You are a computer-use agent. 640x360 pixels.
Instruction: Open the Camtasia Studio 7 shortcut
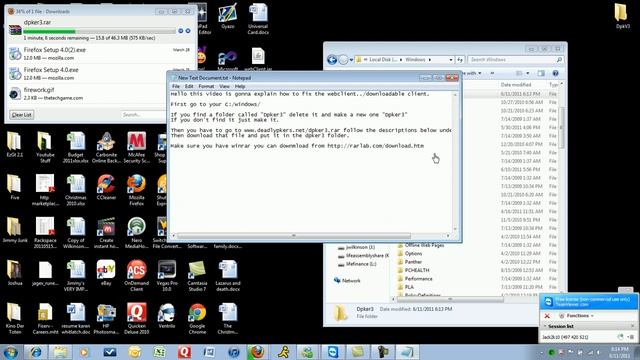click(x=197, y=276)
